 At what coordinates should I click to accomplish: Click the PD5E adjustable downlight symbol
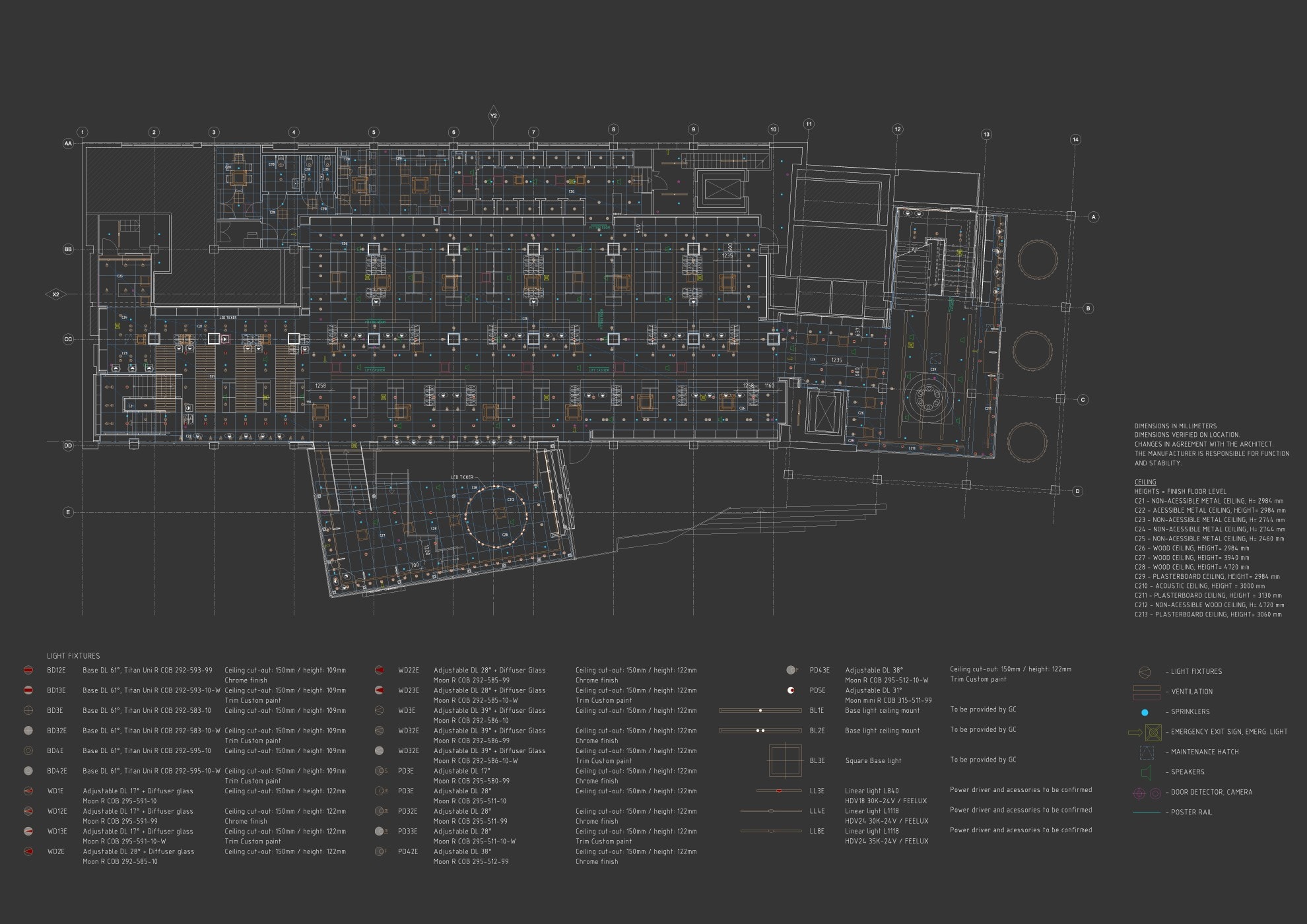click(x=790, y=691)
